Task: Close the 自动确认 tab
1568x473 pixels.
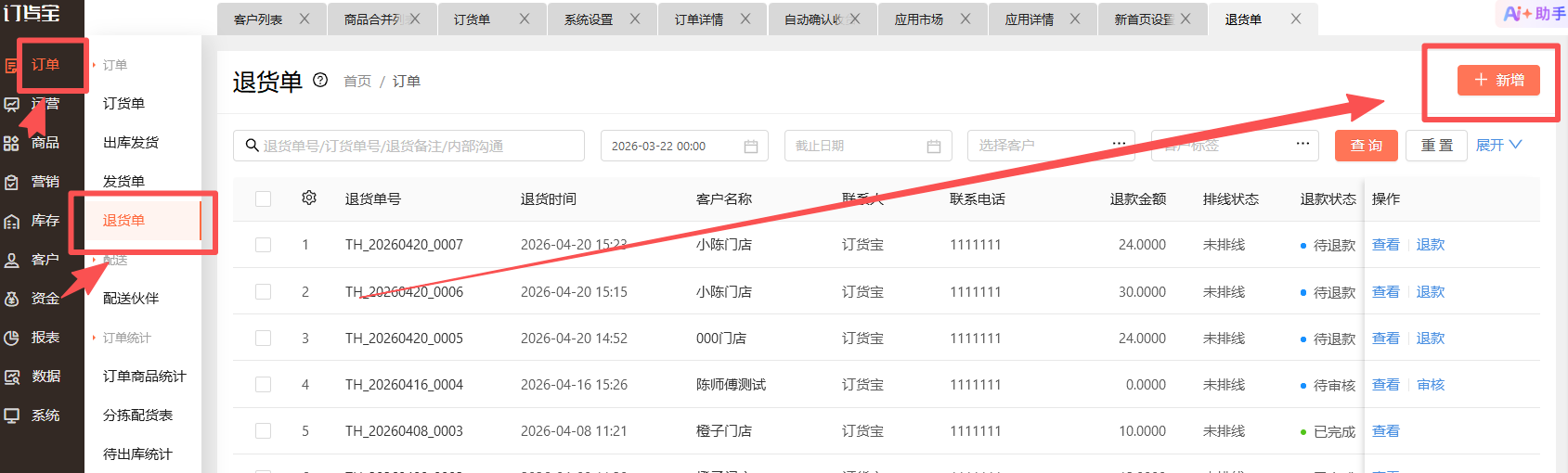Action: [x=855, y=19]
